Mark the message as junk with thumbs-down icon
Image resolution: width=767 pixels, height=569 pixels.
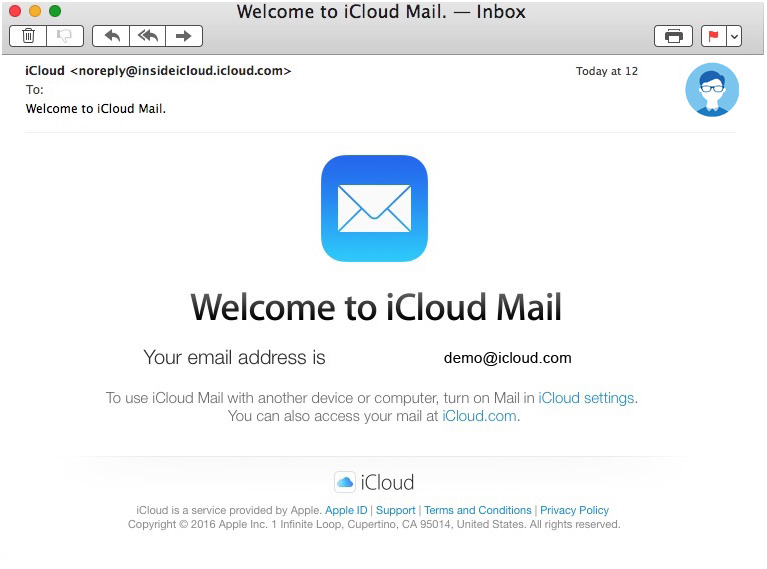65,36
